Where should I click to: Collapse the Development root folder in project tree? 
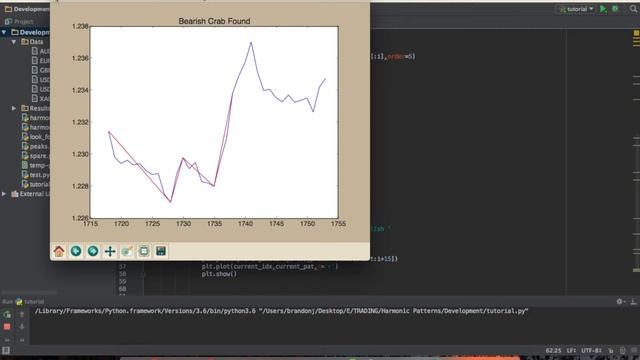pos(4,32)
